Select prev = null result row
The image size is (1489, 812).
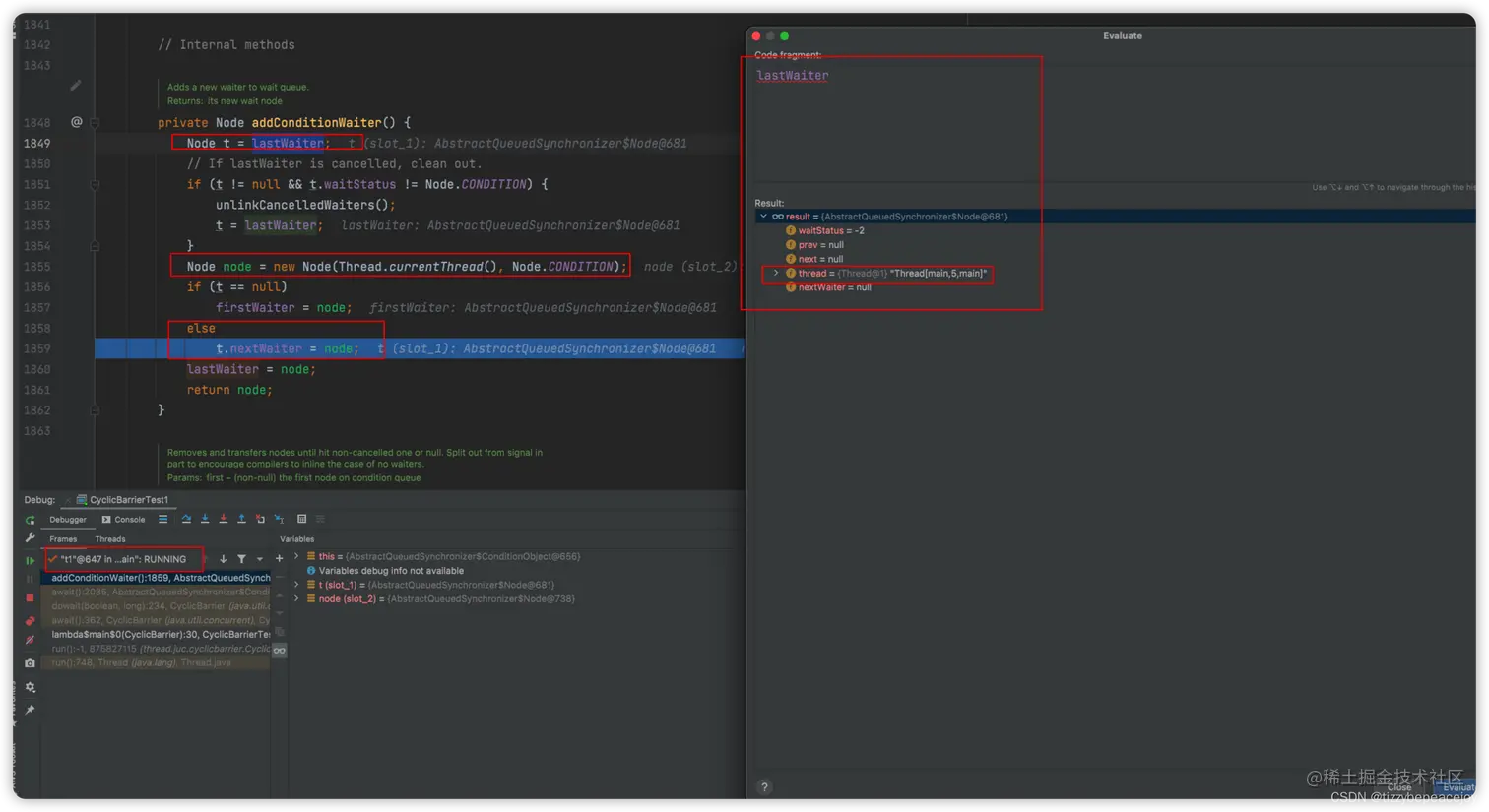tap(1115, 245)
